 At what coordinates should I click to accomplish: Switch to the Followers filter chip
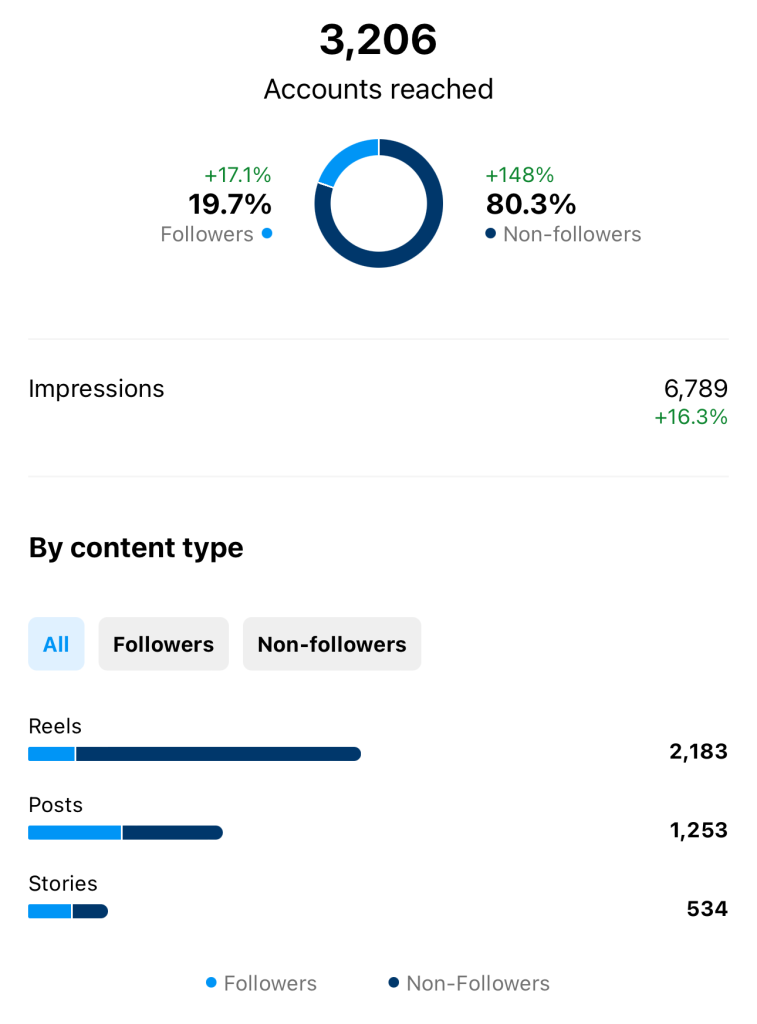pyautogui.click(x=163, y=644)
